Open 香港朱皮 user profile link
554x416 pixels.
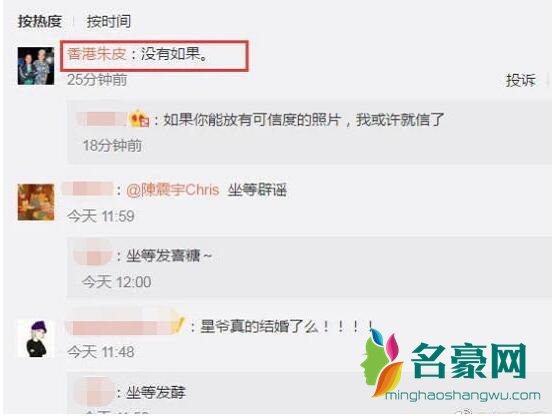coord(96,54)
